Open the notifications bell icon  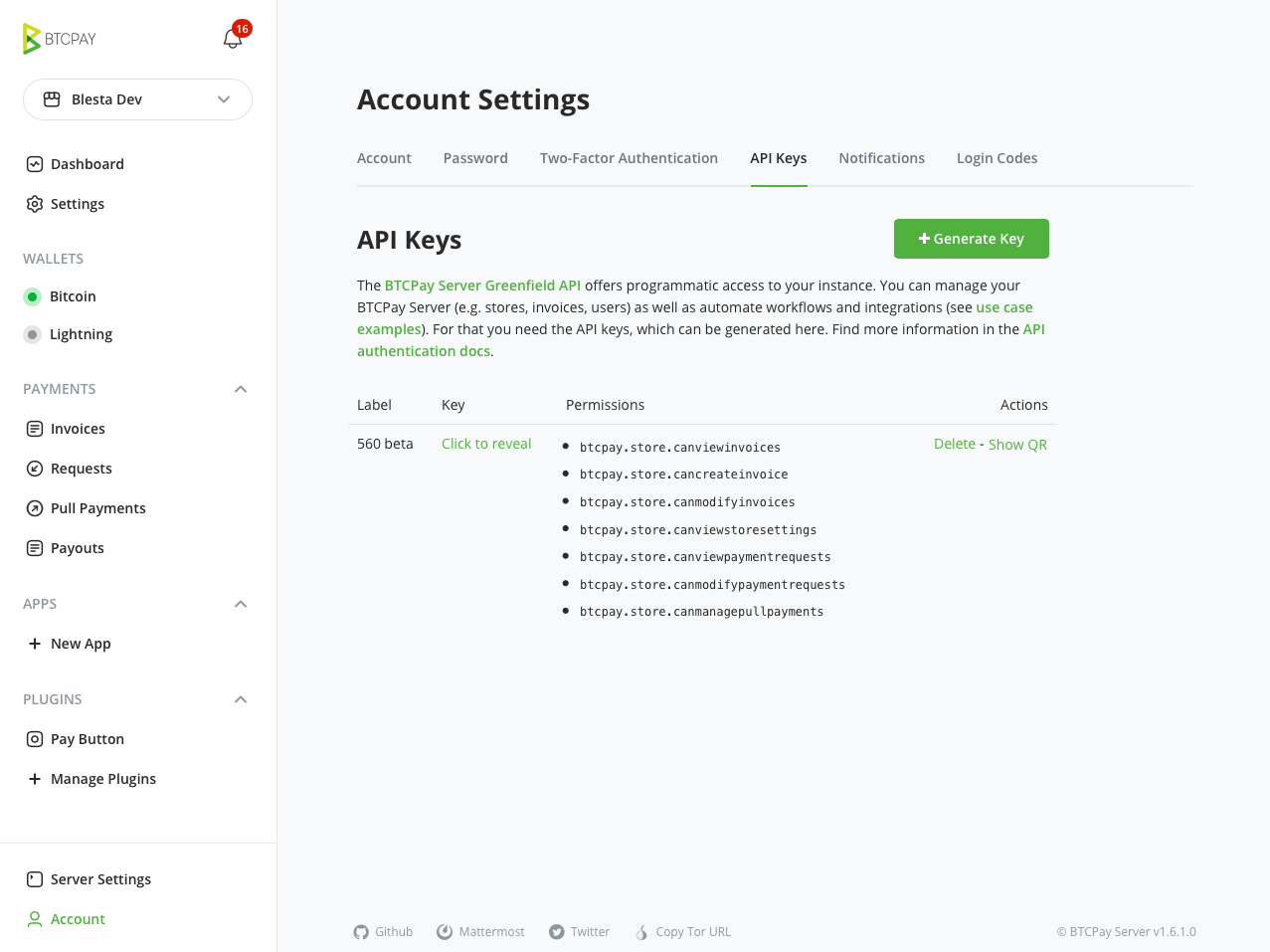(x=233, y=39)
